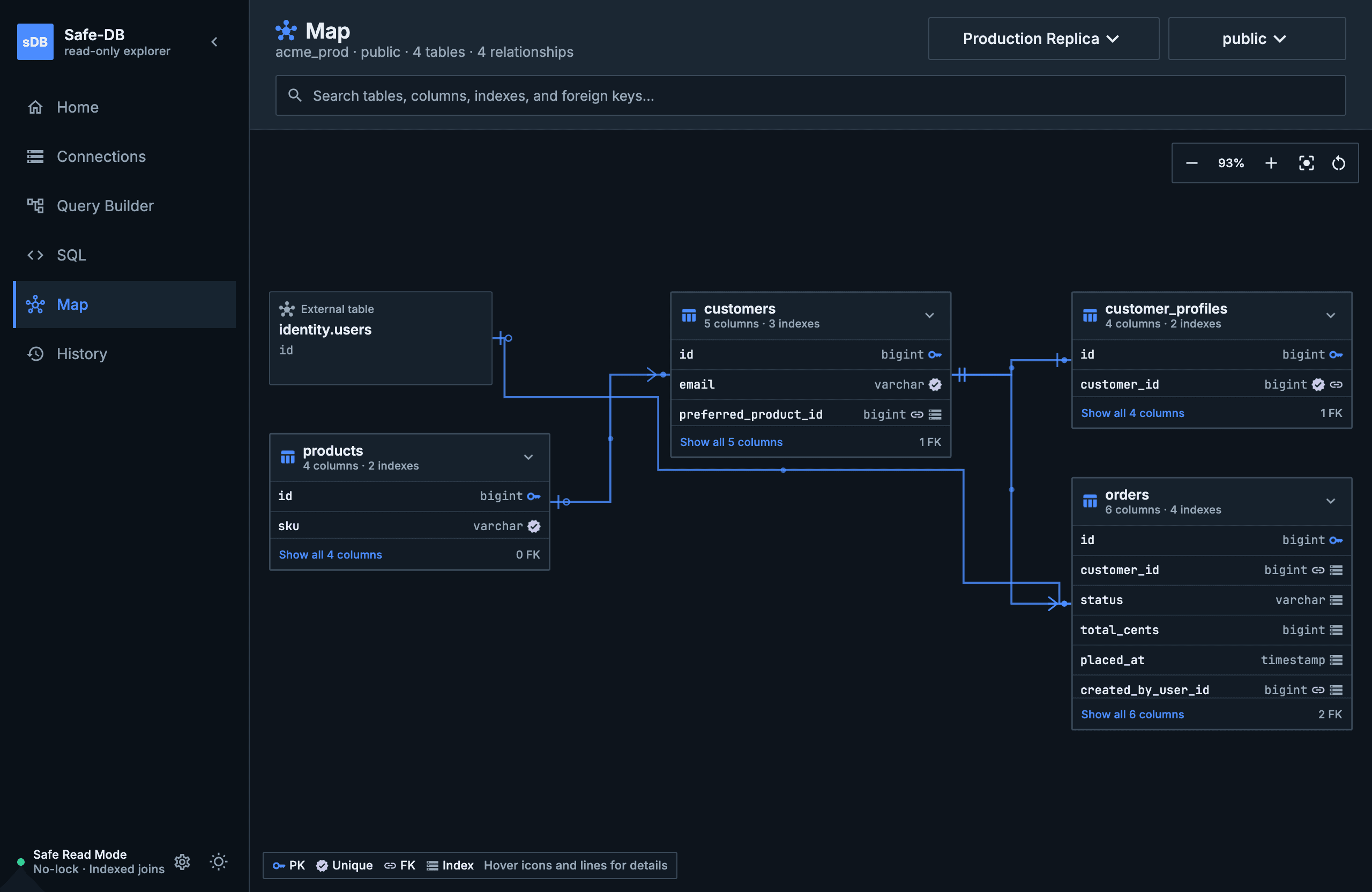The height and width of the screenshot is (892, 1372).
Task: Show all 6 columns of orders
Action: [1132, 715]
